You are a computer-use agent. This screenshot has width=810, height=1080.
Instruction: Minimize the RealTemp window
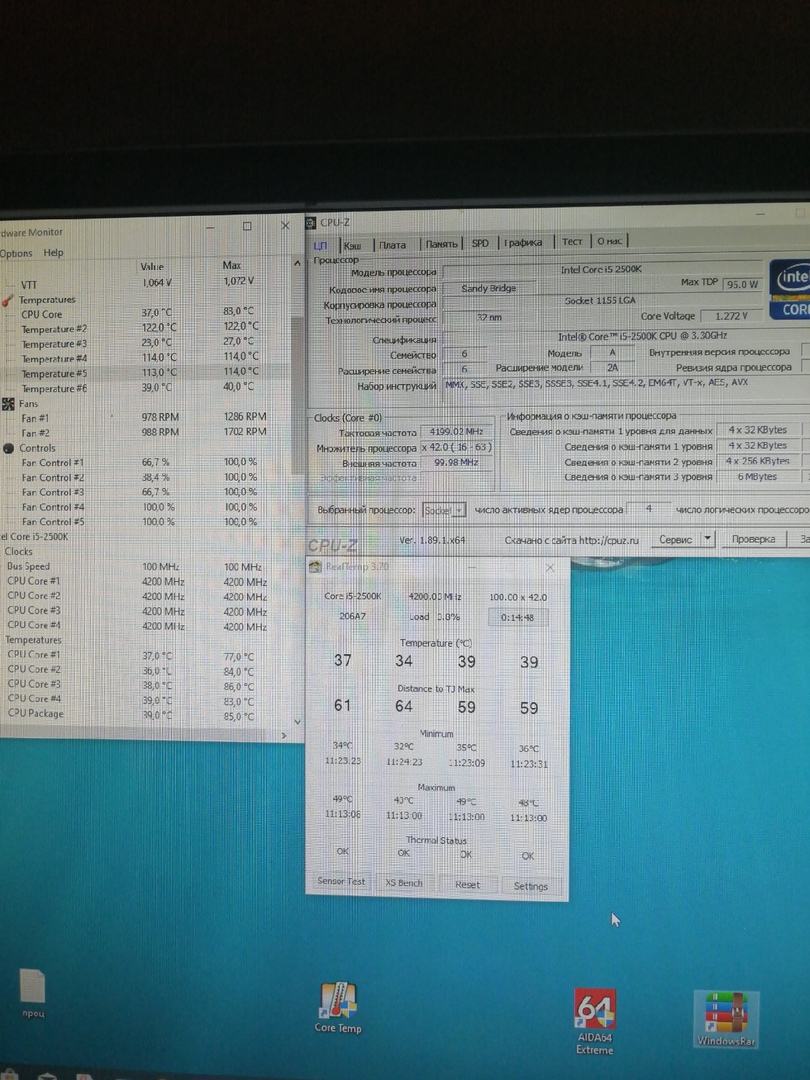[472, 567]
